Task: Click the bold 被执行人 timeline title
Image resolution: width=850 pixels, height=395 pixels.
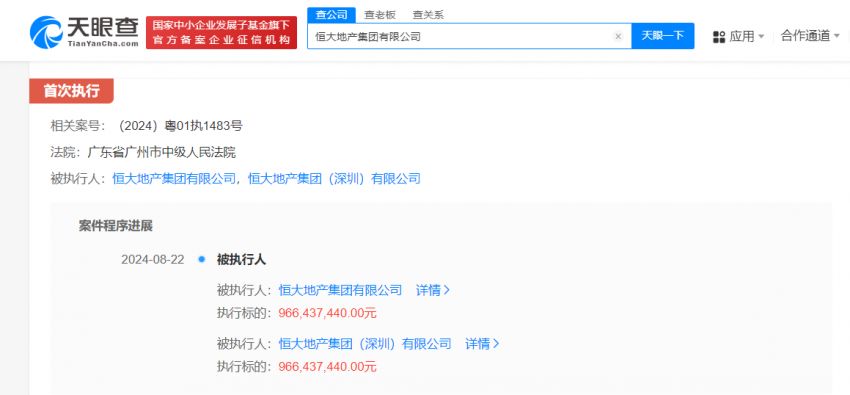Action: point(241,260)
